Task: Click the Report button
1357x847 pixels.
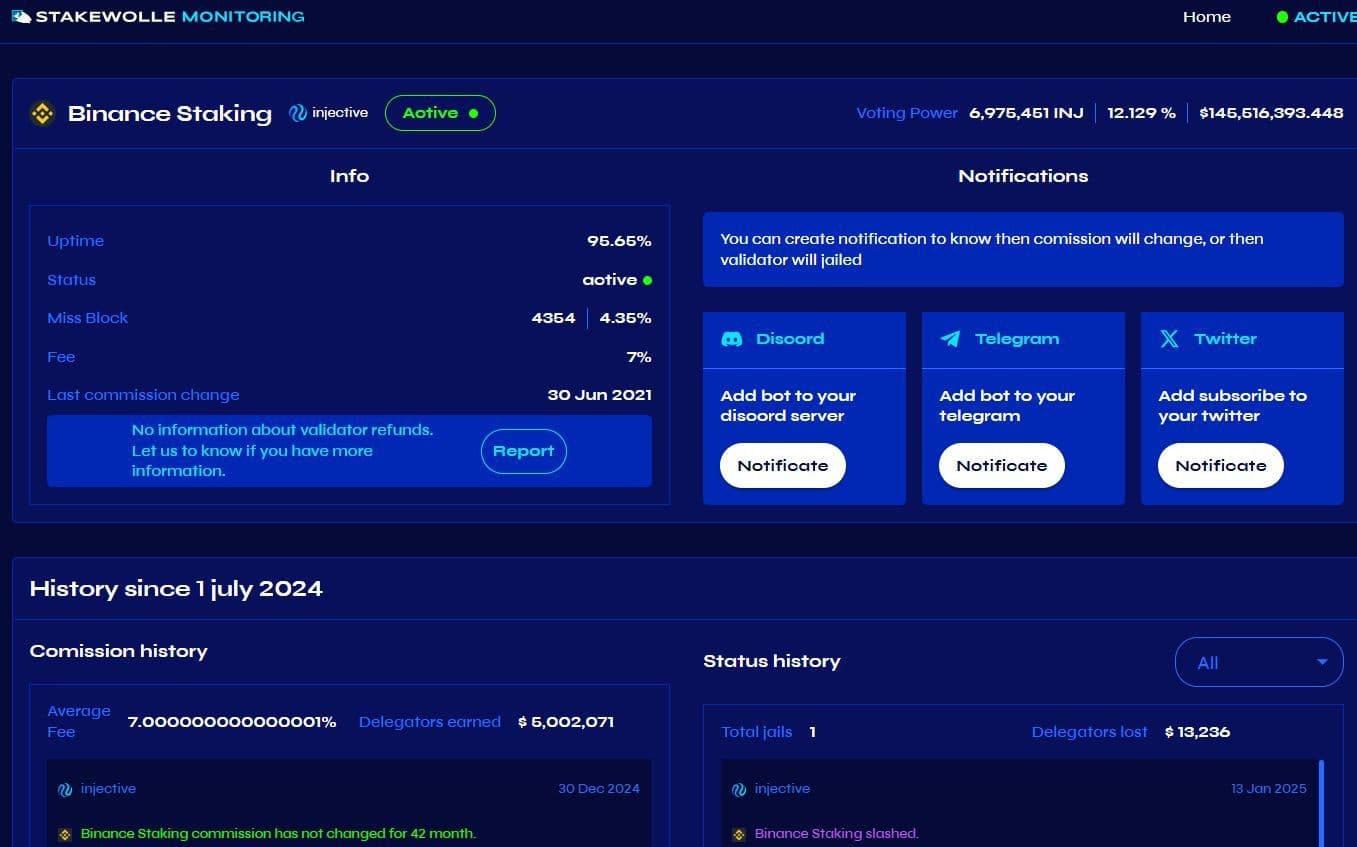Action: tap(523, 451)
